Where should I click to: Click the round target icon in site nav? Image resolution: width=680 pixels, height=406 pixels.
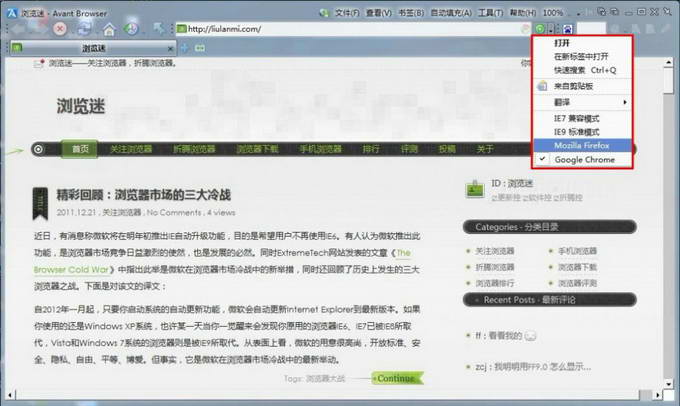(x=39, y=149)
